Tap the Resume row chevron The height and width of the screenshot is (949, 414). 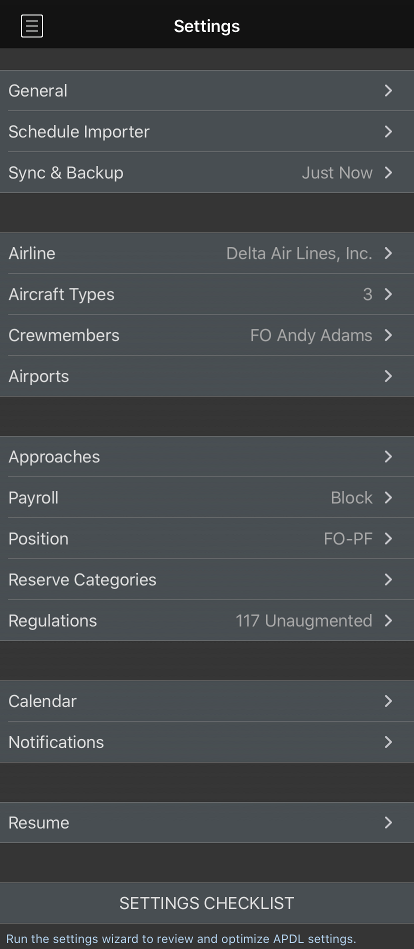click(389, 823)
